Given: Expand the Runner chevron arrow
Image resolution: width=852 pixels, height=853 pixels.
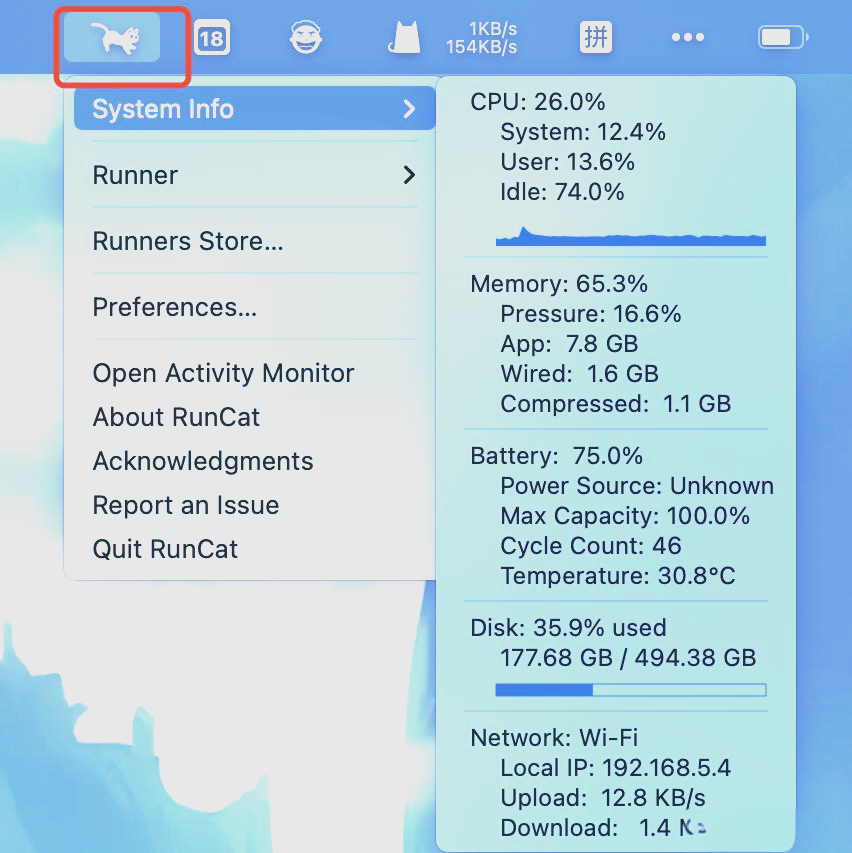Looking at the screenshot, I should [410, 175].
